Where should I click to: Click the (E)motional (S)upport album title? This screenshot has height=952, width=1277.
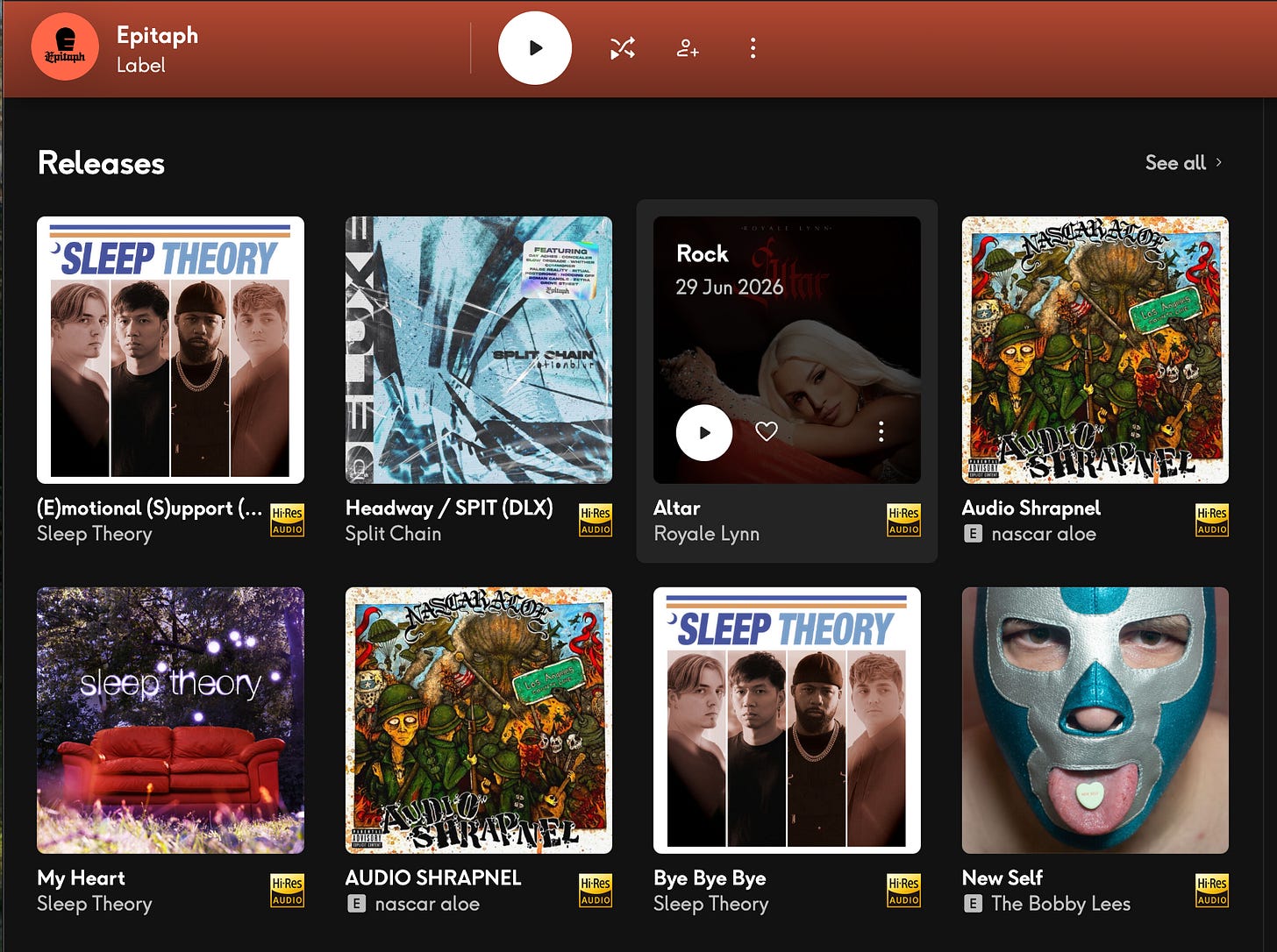[x=149, y=508]
